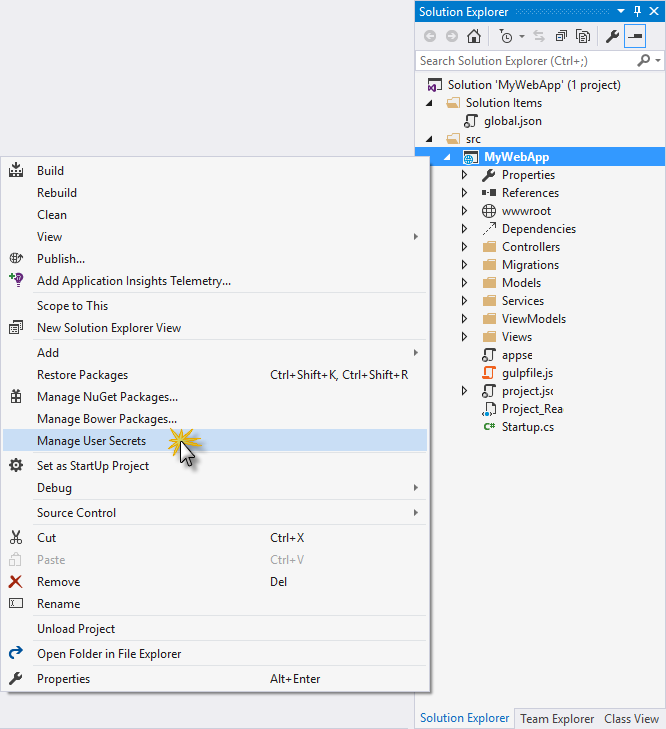This screenshot has height=729, width=666.
Task: Expand the project.json node
Action: pyautogui.click(x=464, y=391)
